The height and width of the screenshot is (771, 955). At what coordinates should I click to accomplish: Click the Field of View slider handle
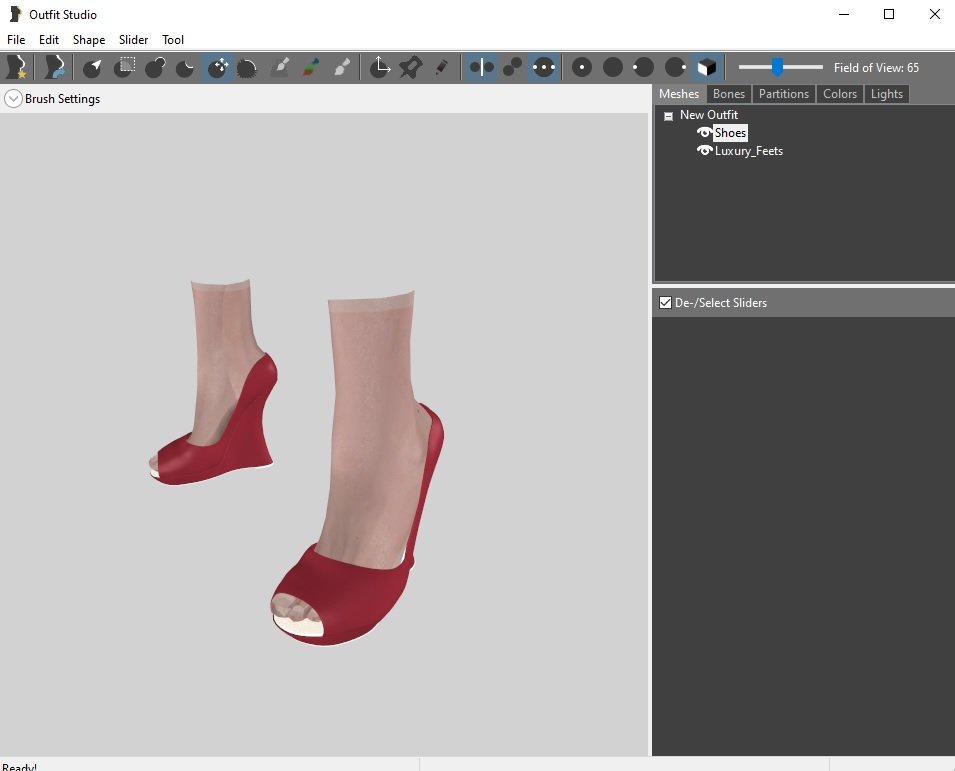pos(777,67)
